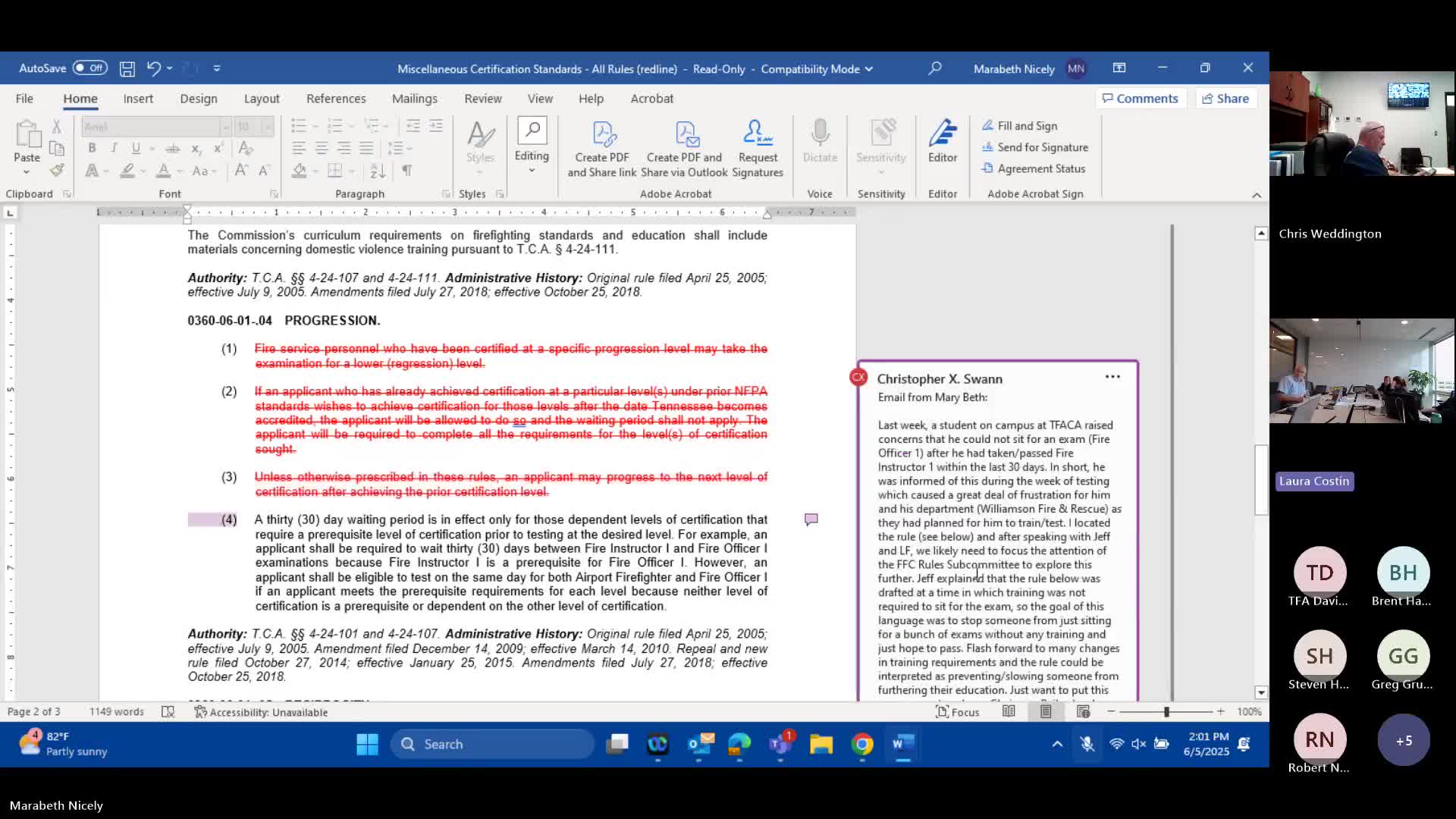The height and width of the screenshot is (819, 1456).
Task: Expand the Editing dropdown
Action: 532,150
